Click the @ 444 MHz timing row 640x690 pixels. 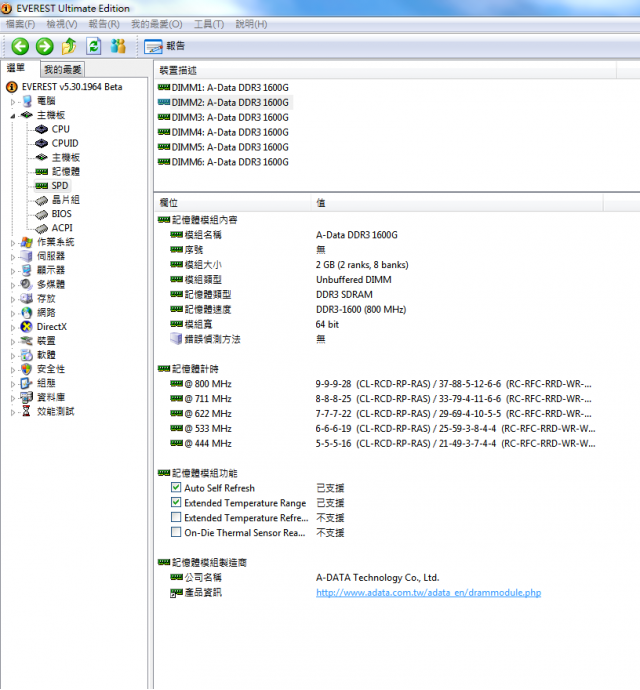click(x=382, y=443)
